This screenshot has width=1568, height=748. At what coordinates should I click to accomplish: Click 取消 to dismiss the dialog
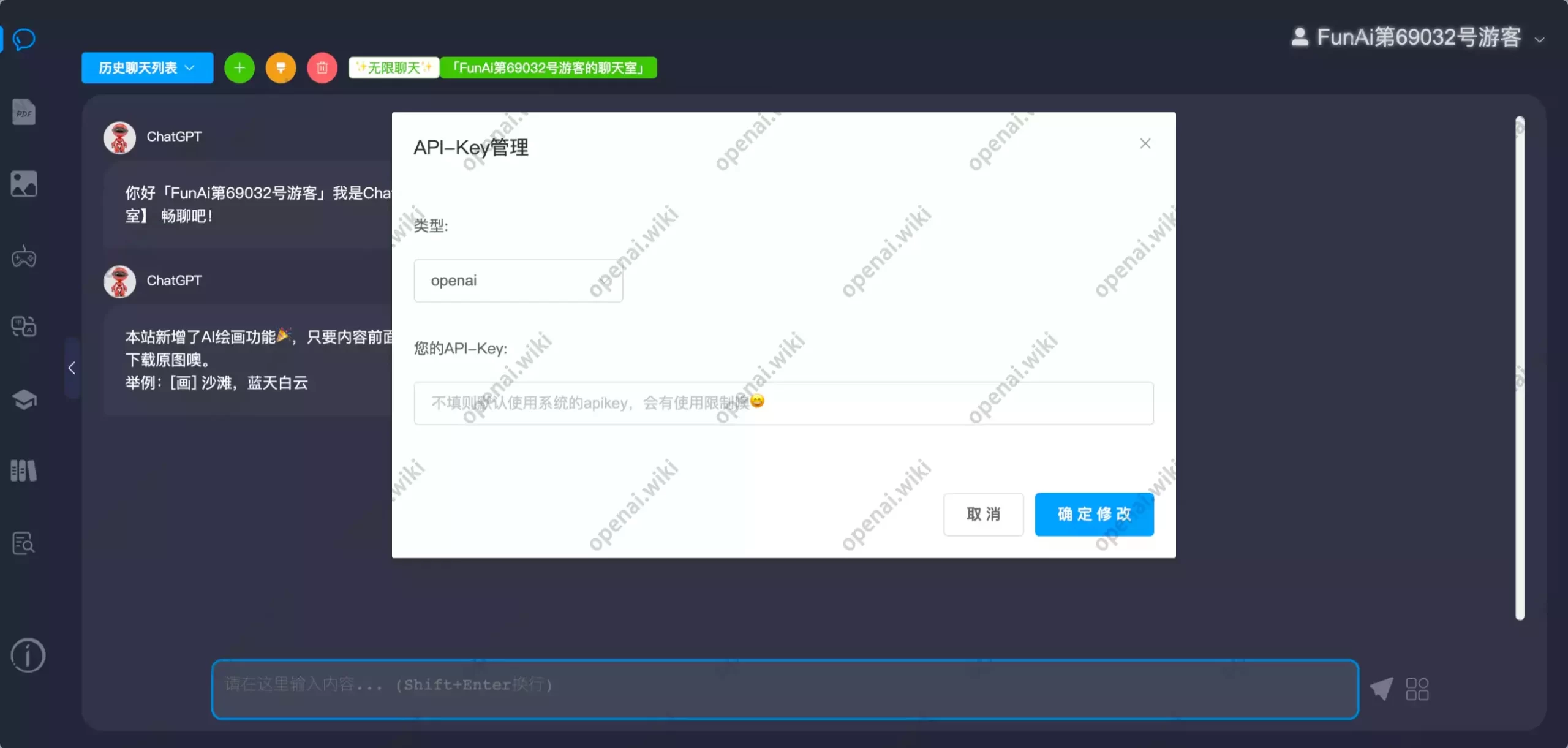pyautogui.click(x=983, y=513)
